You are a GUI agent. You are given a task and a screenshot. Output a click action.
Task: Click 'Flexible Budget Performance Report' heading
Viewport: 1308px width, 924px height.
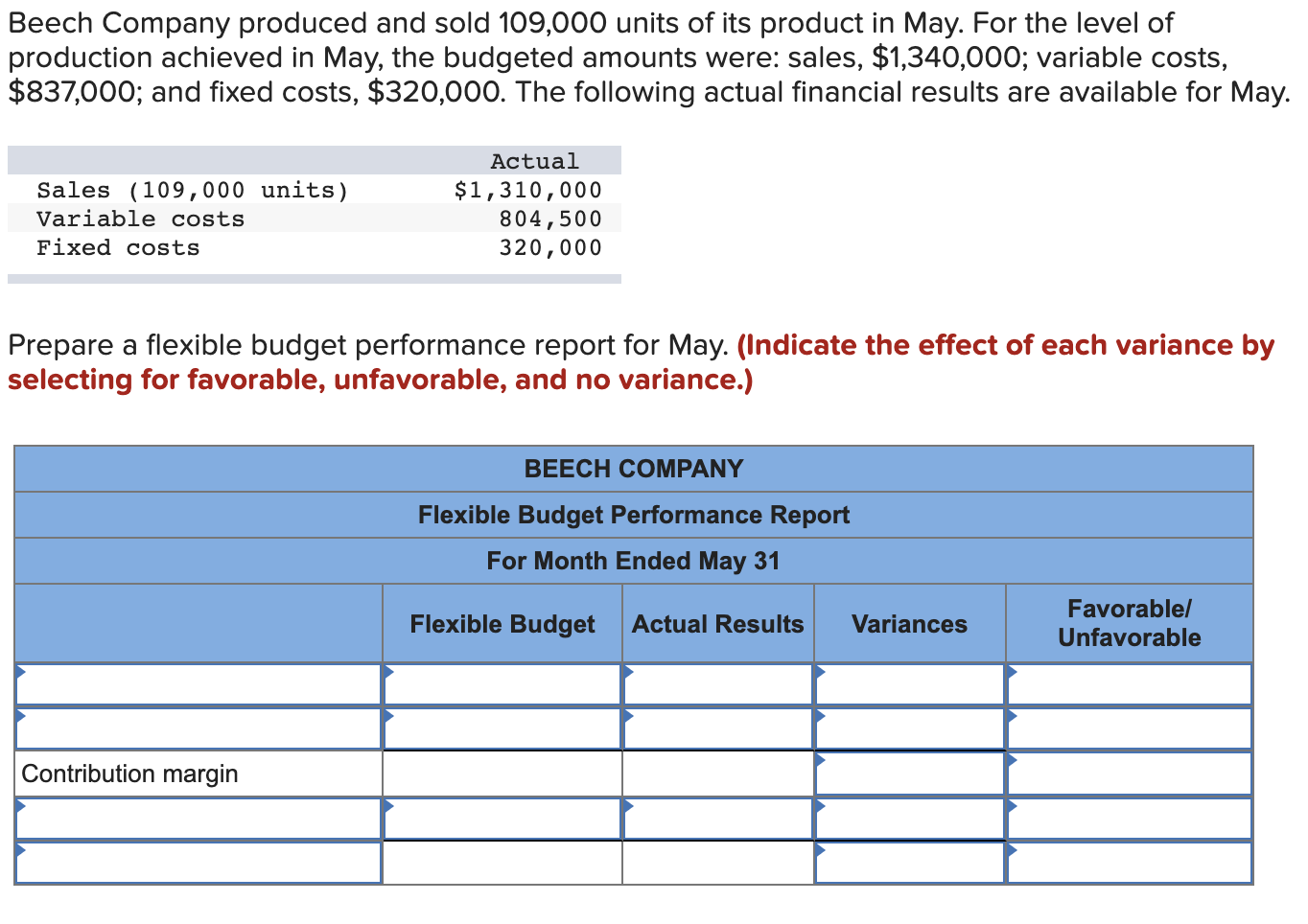pyautogui.click(x=634, y=515)
